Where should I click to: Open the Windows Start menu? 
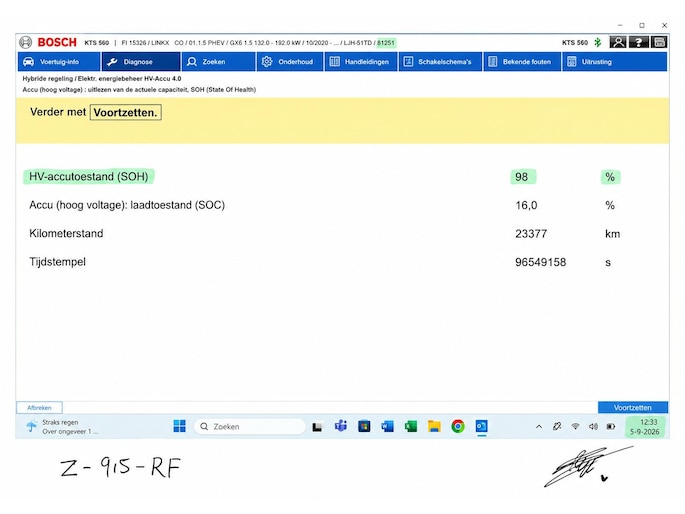[x=180, y=426]
